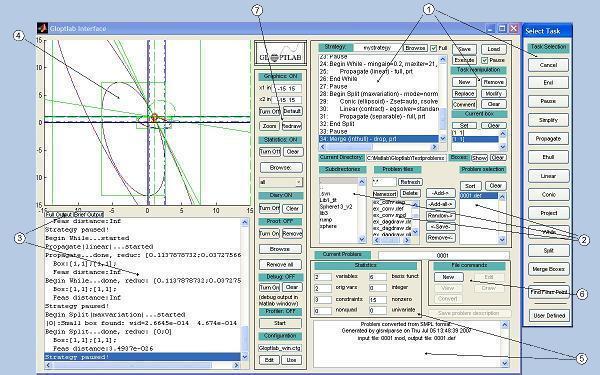Redraw the graphics plot
Viewport: 600px width, 375px height.
(x=291, y=126)
